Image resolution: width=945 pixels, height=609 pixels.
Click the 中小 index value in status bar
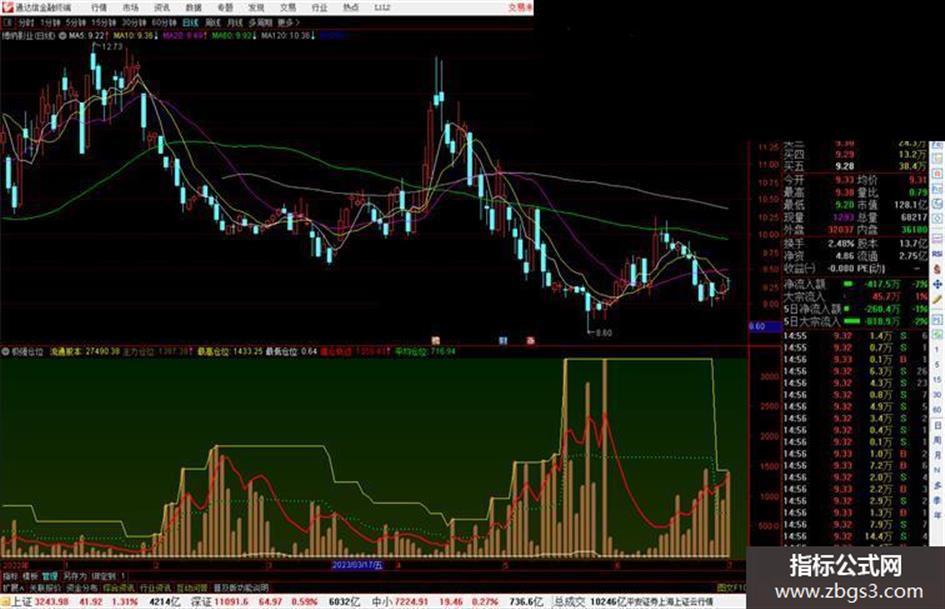click(x=411, y=602)
